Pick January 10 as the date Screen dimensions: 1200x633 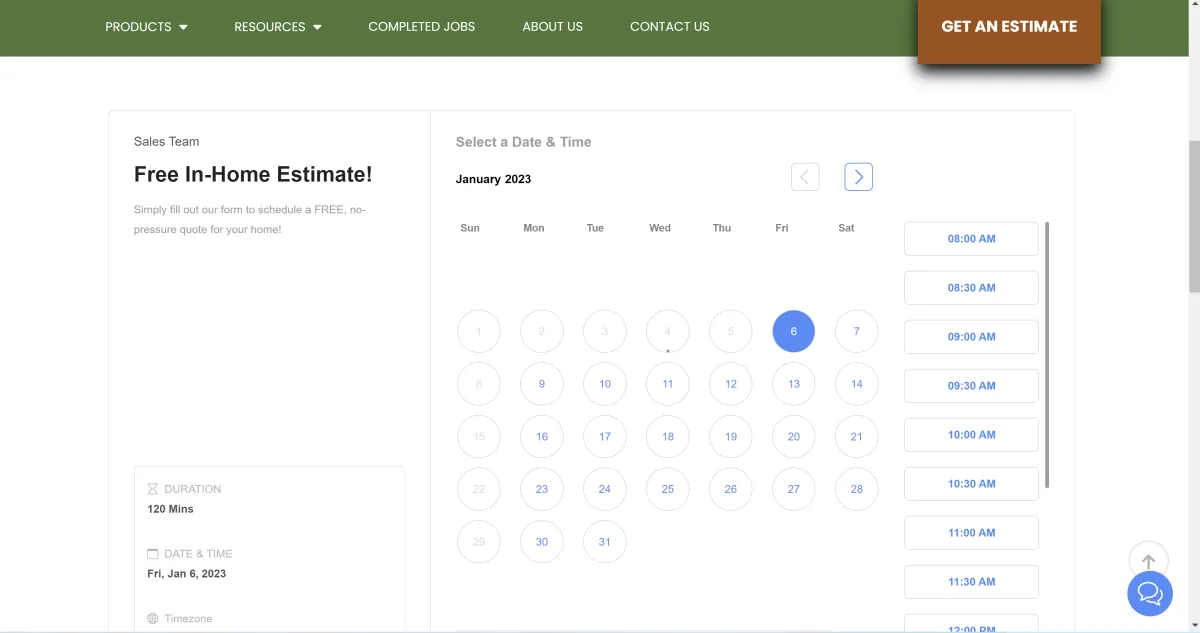click(x=605, y=384)
